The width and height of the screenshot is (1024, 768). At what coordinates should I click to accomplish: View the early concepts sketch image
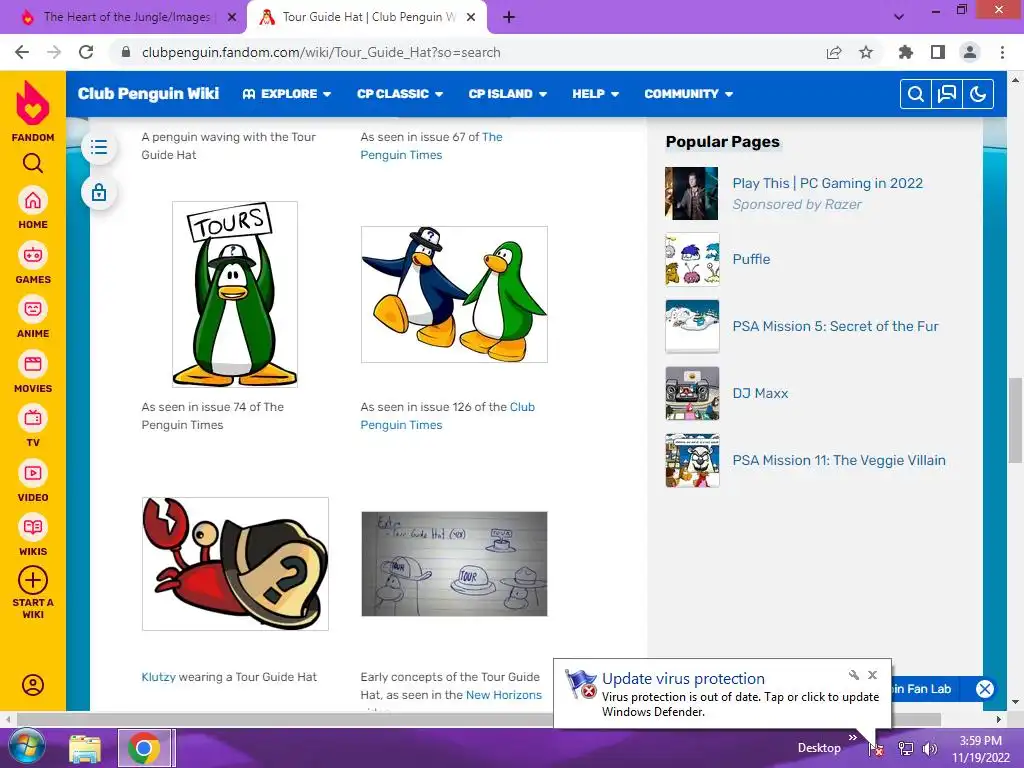tap(454, 564)
